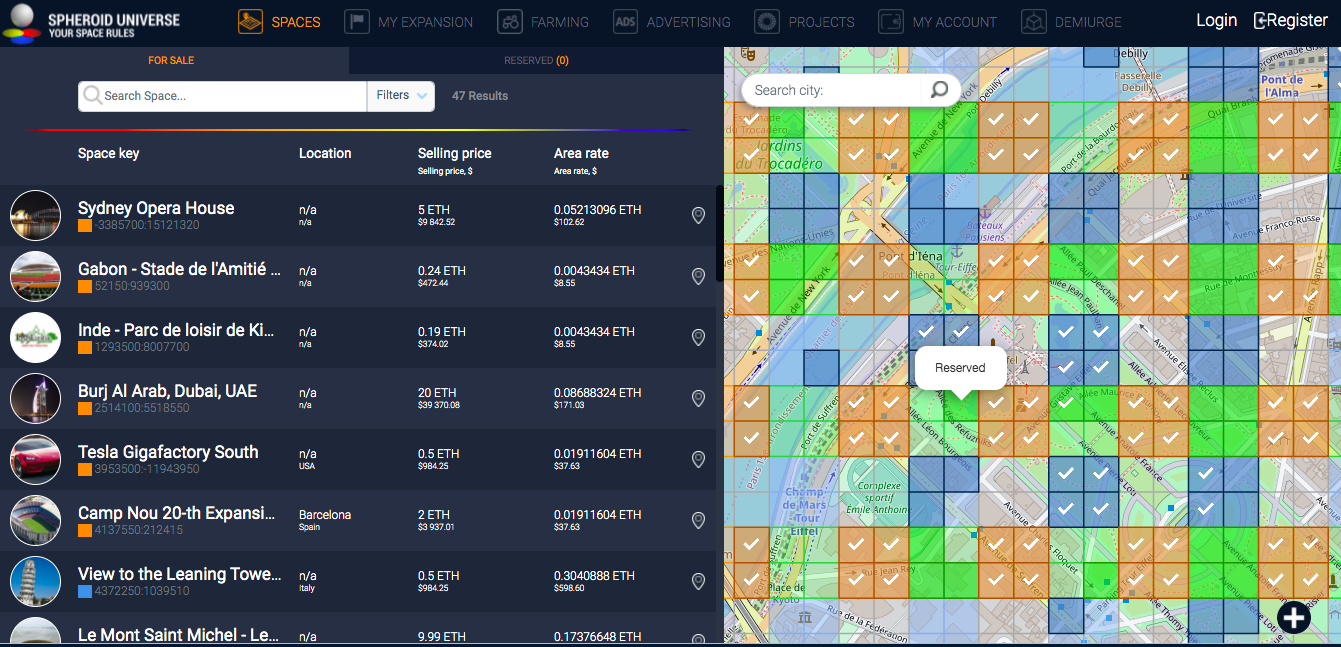This screenshot has width=1341, height=647.
Task: Click the city search magnifier icon
Action: (x=939, y=90)
